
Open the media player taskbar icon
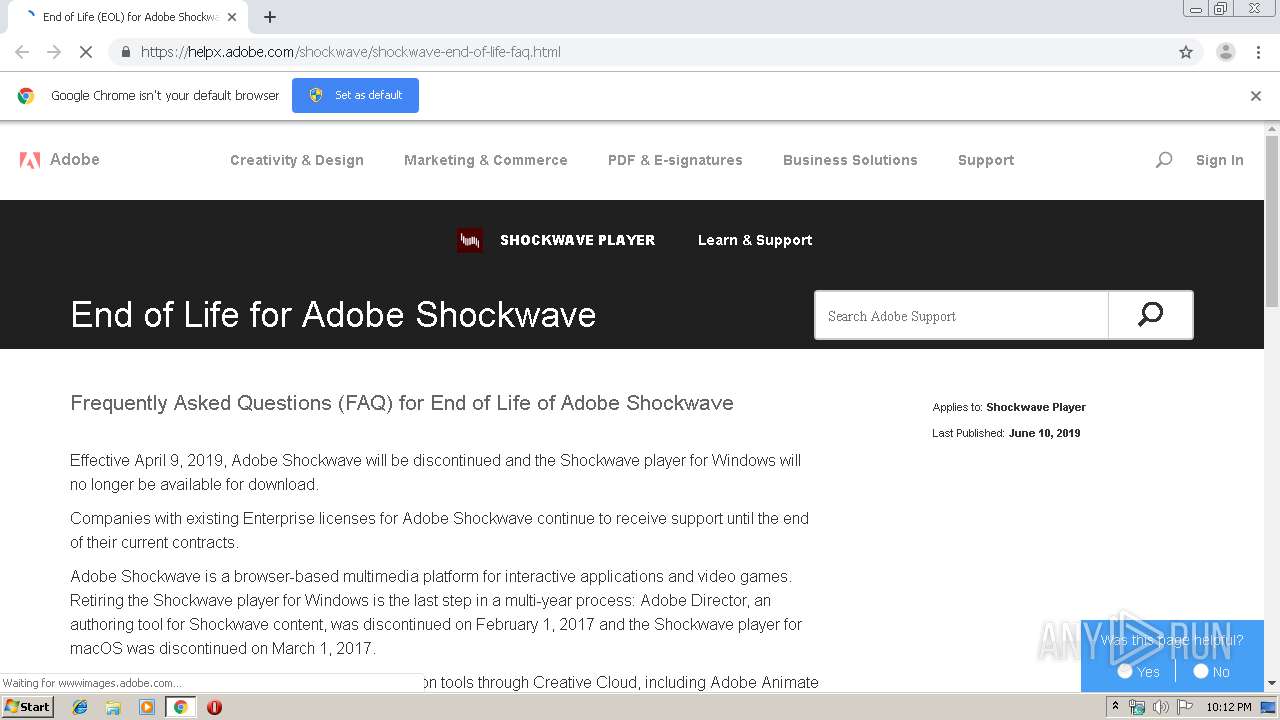point(147,707)
